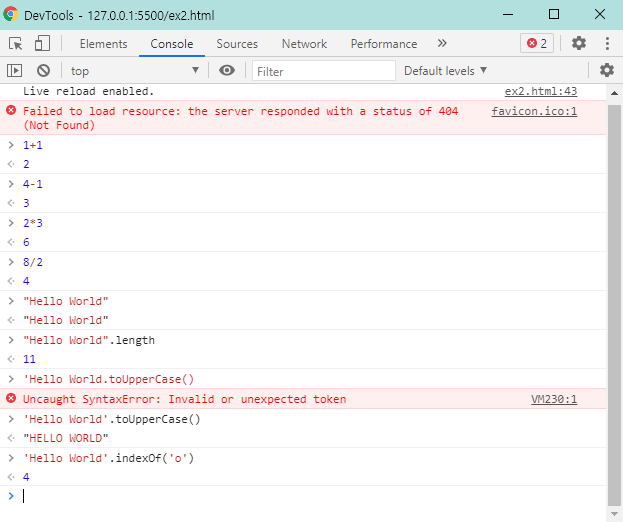Open the Sources tab

pos(237,44)
